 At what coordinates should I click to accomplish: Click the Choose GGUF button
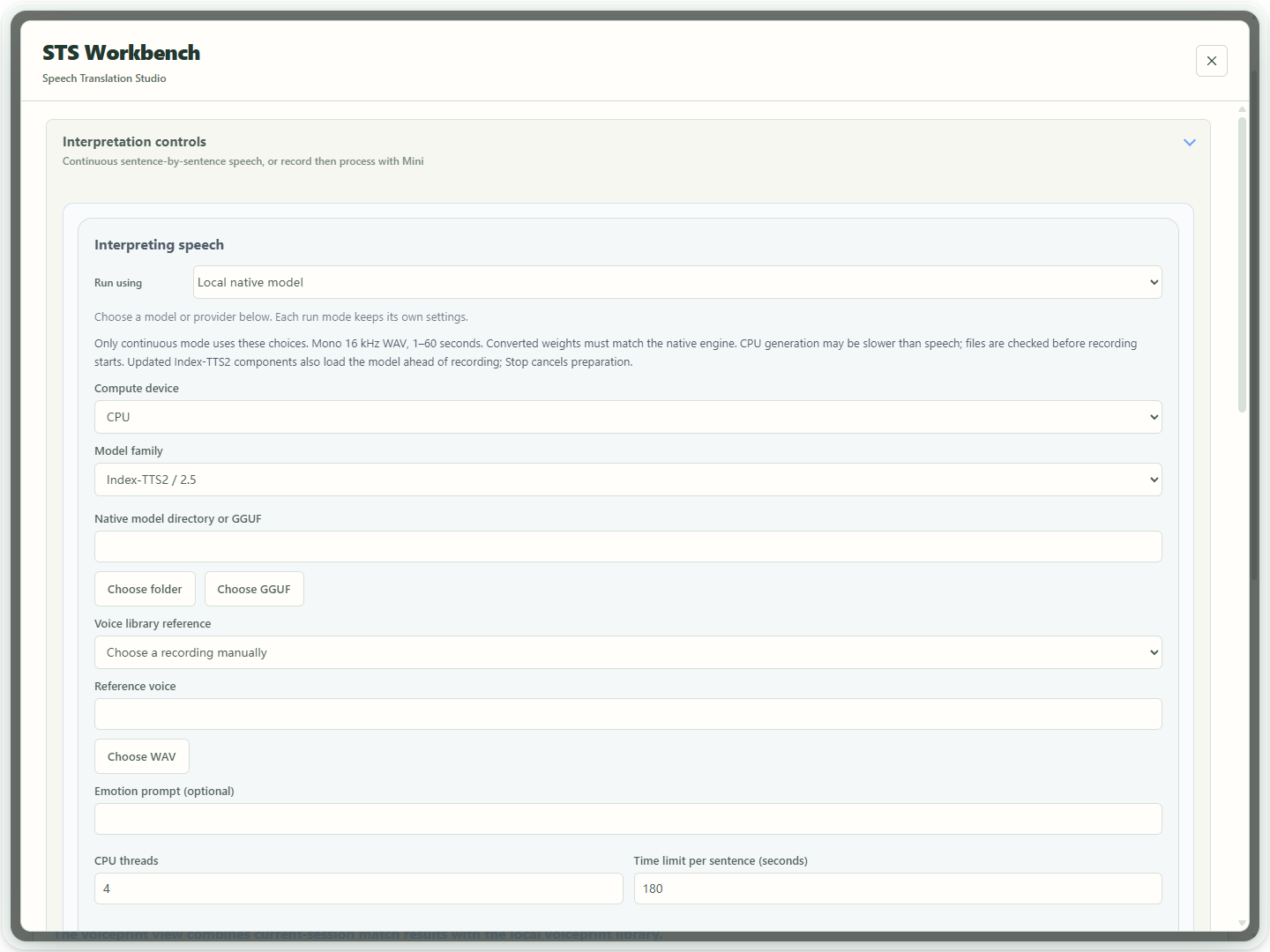click(x=254, y=589)
